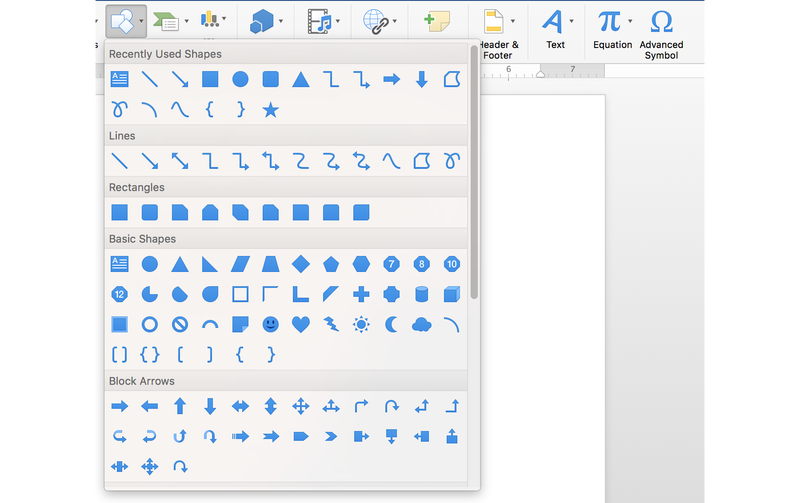Image resolution: width=800 pixels, height=503 pixels.
Task: Select the scribble tool in Lines section
Action: click(x=452, y=161)
